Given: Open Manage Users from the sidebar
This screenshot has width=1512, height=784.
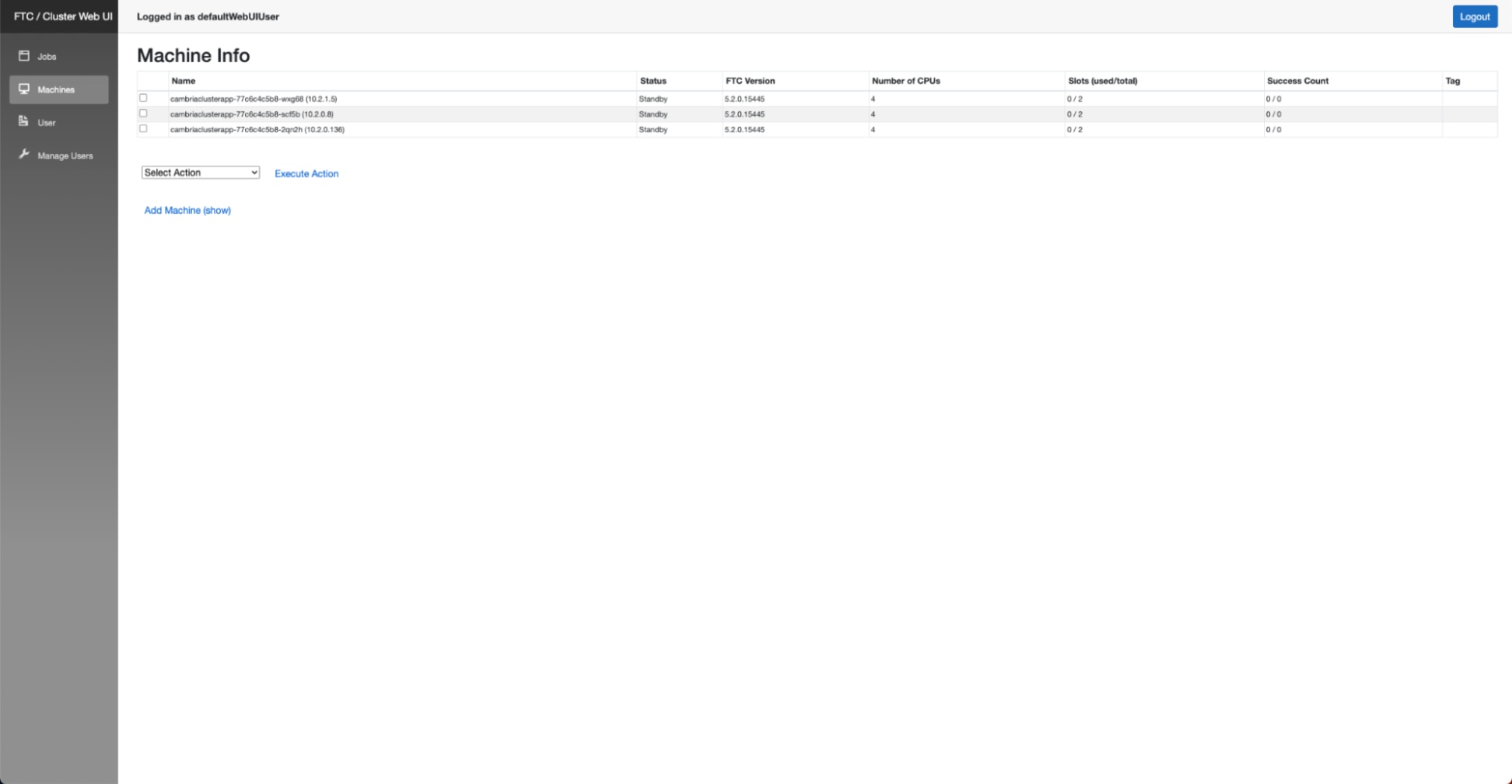Looking at the screenshot, I should coord(65,156).
